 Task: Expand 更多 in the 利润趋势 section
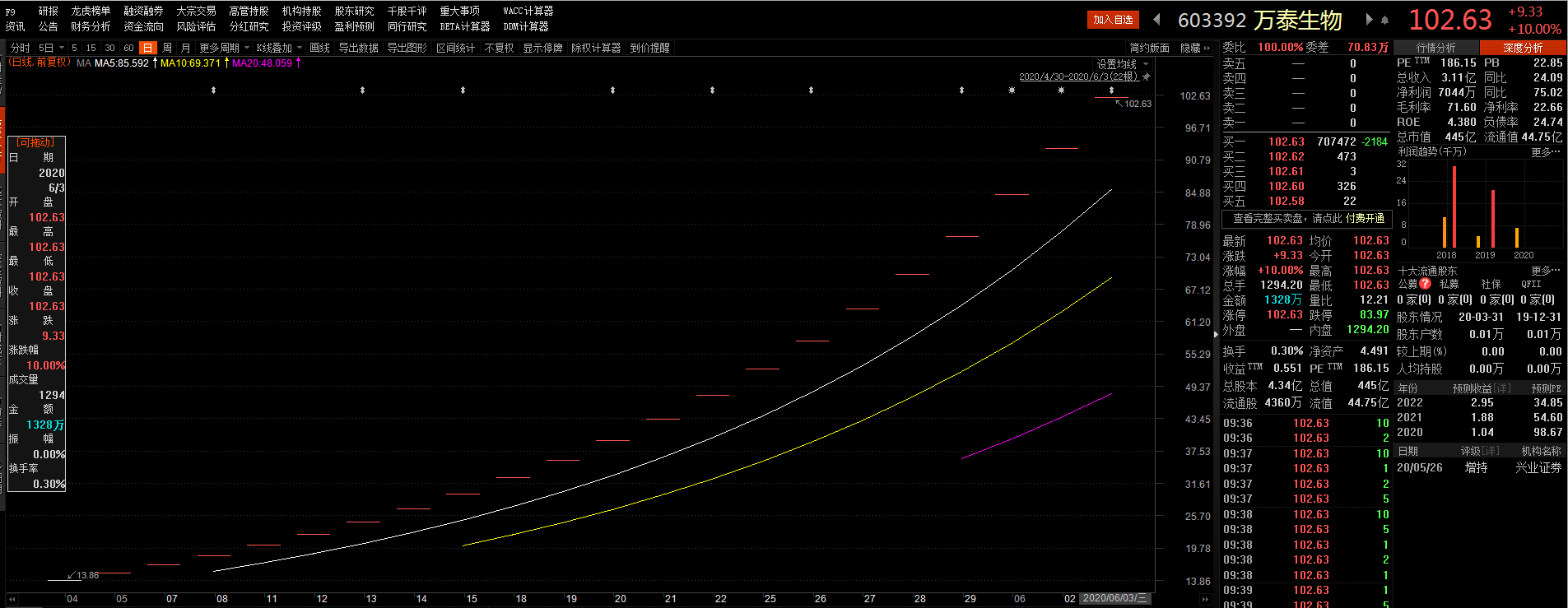click(1545, 152)
